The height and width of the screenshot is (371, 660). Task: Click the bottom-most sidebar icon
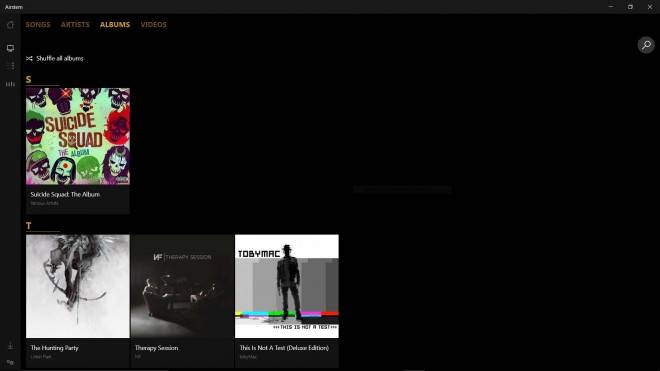(x=10, y=362)
